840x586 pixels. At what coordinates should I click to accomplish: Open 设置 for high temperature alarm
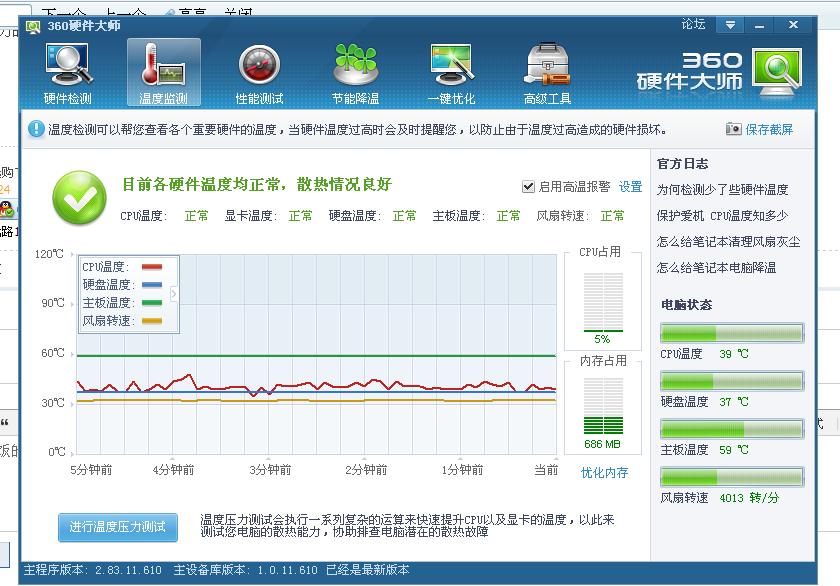pyautogui.click(x=630, y=186)
